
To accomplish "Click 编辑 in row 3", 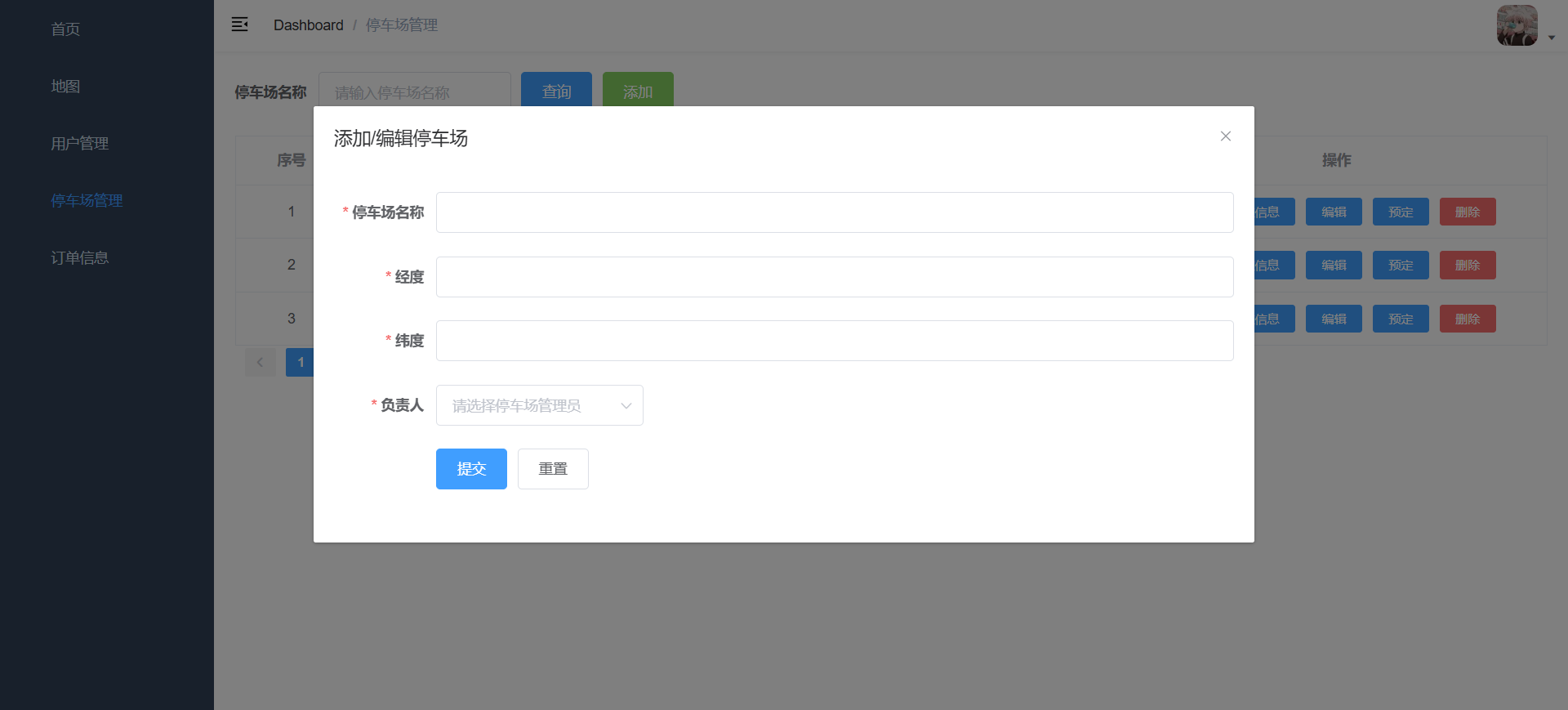I will click(x=1334, y=319).
